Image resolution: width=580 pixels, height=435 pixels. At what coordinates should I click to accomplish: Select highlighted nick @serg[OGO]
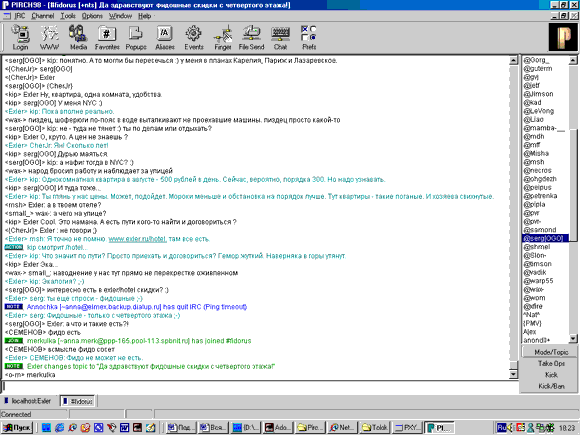[x=544, y=238]
